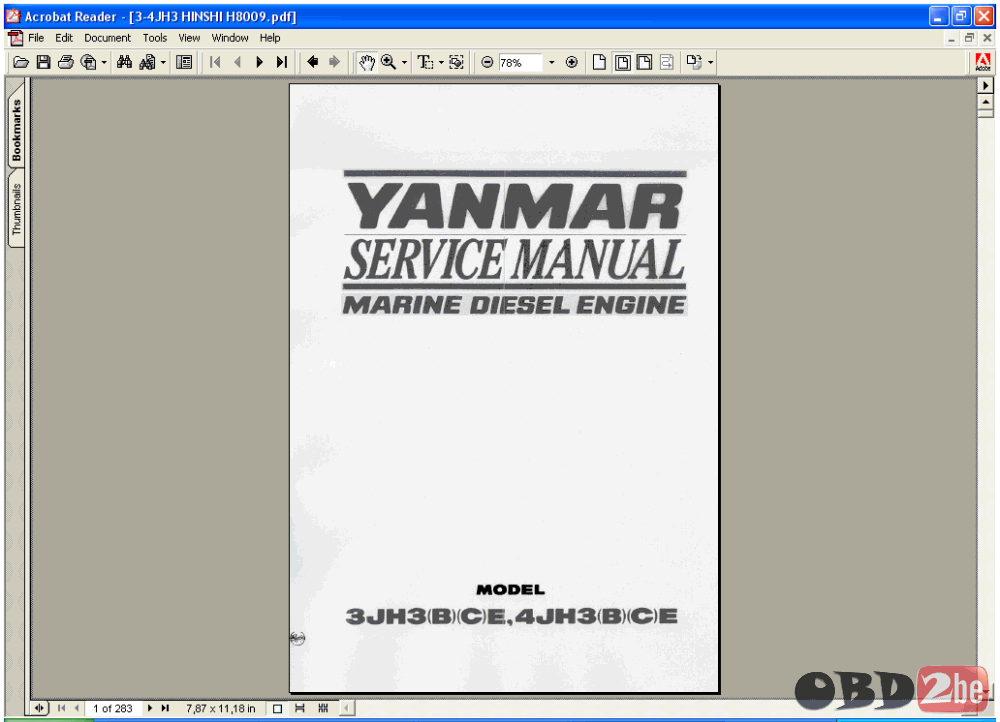Click the zoom out minus button
The width and height of the screenshot is (1000, 722).
487,63
